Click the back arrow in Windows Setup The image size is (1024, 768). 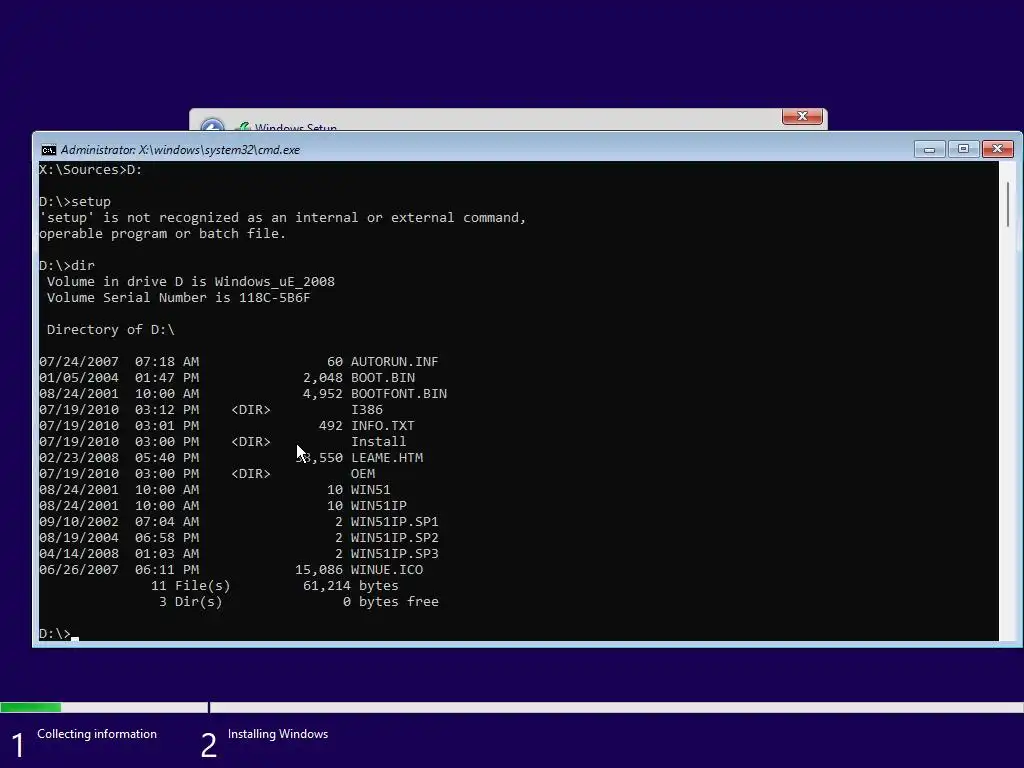pos(212,125)
